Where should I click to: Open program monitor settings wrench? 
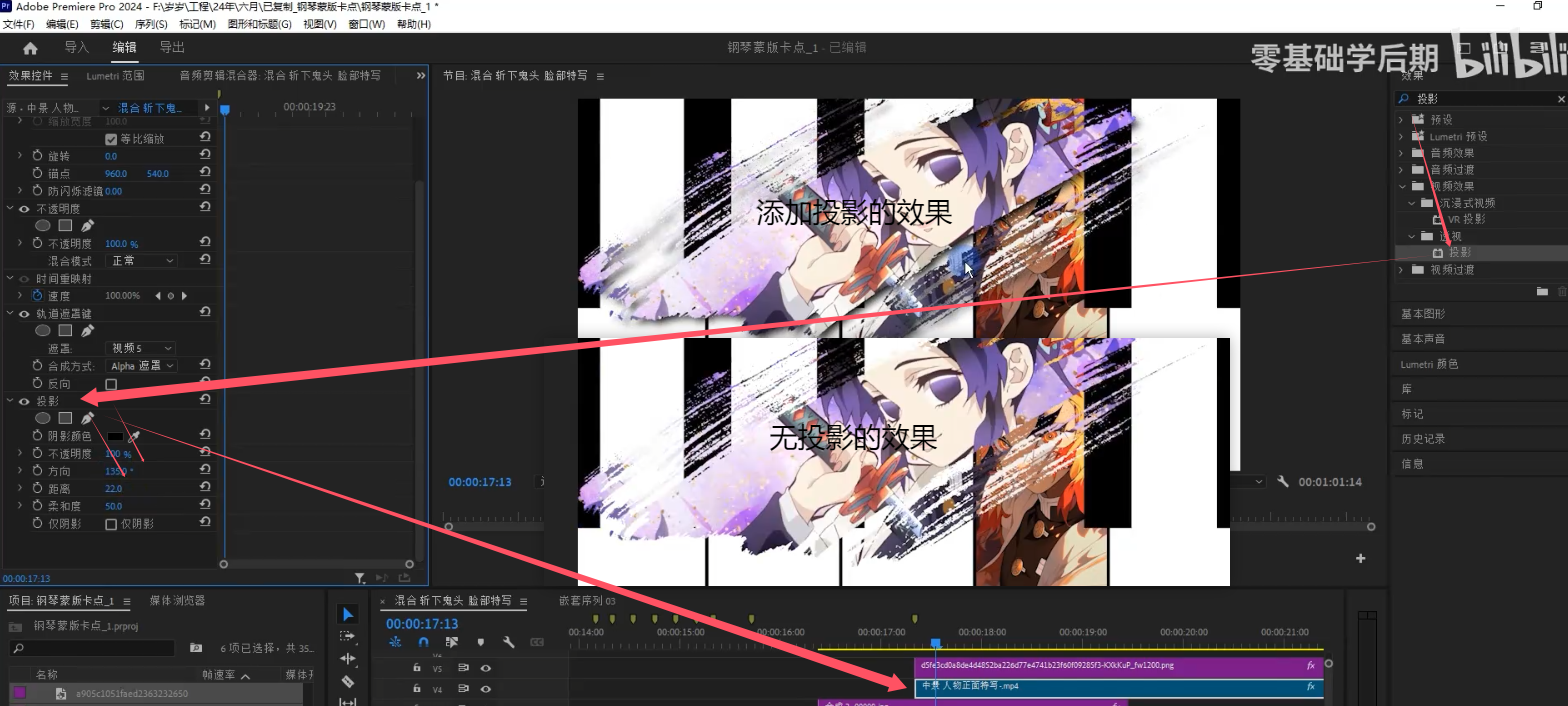(1283, 482)
